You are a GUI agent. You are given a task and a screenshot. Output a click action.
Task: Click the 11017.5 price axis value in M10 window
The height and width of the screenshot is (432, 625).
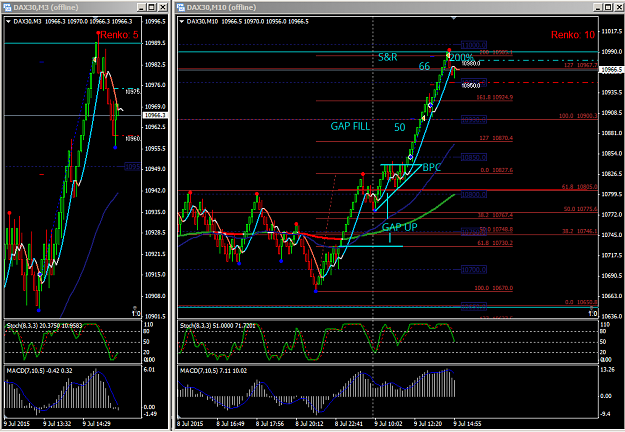[612, 31]
